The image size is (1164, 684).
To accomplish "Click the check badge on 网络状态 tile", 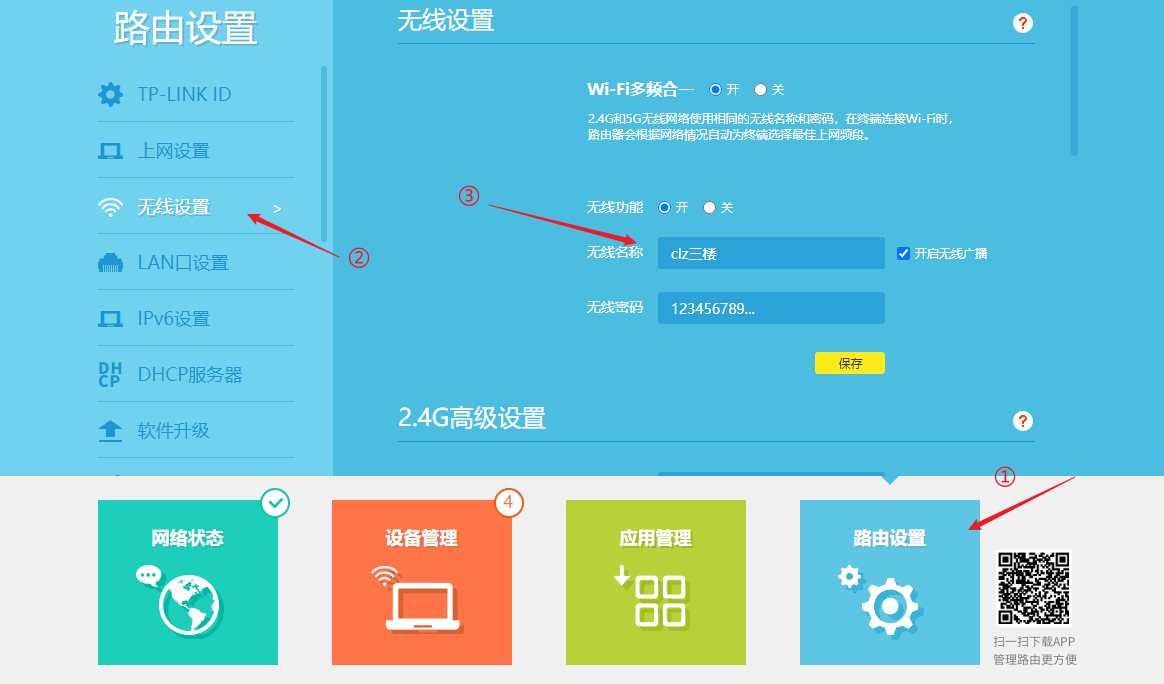I will coord(275,504).
